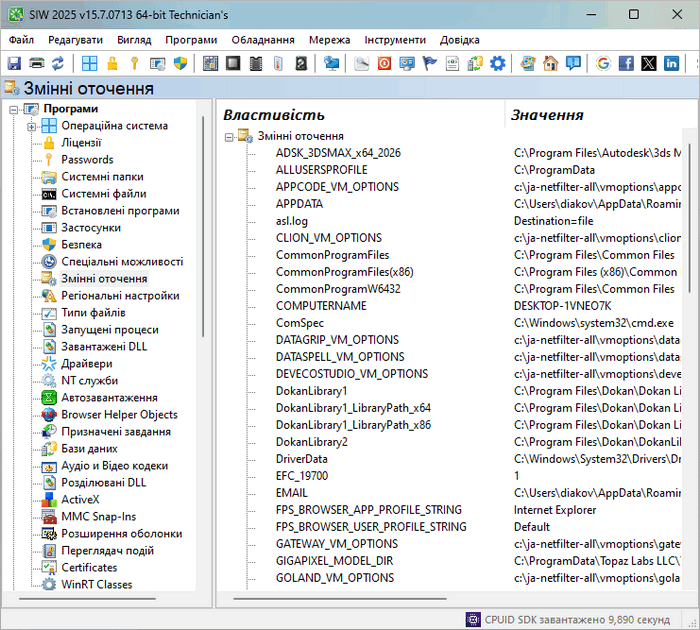700x630 pixels.
Task: Click the hard disk toolbar icon
Action: [301, 63]
